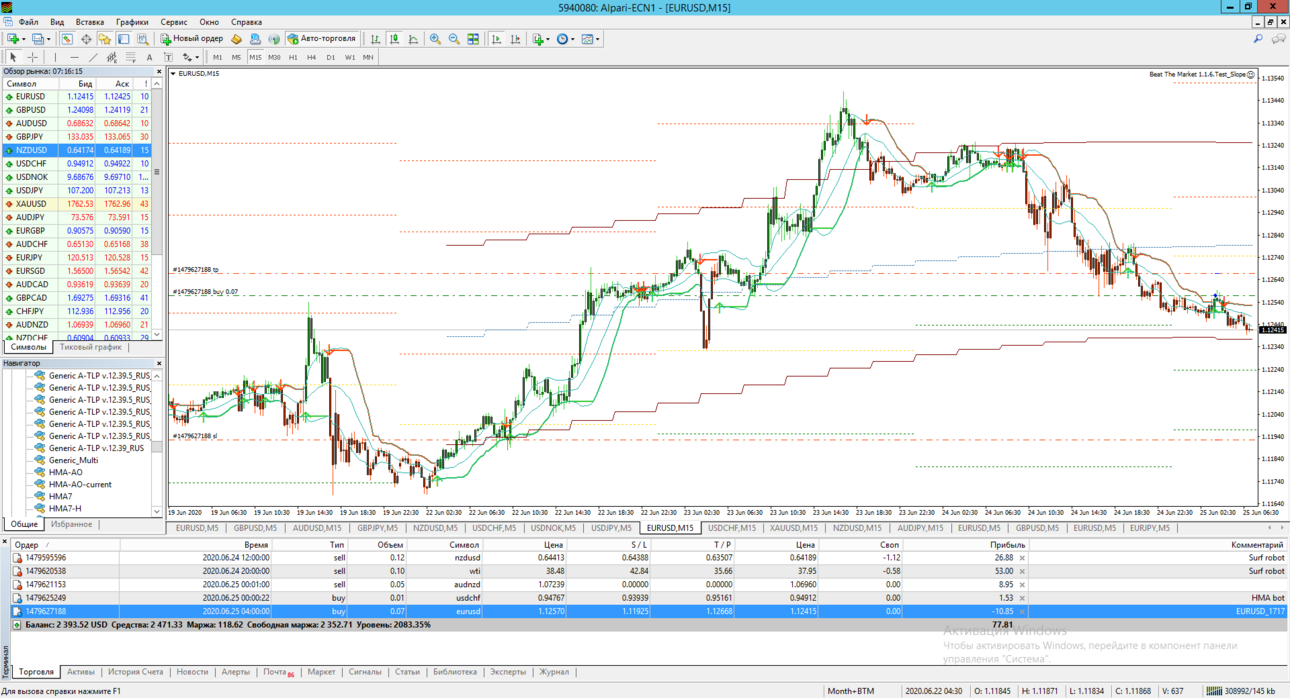This screenshot has width=1290, height=698.
Task: Select the text label 'T' tool
Action: (168, 57)
